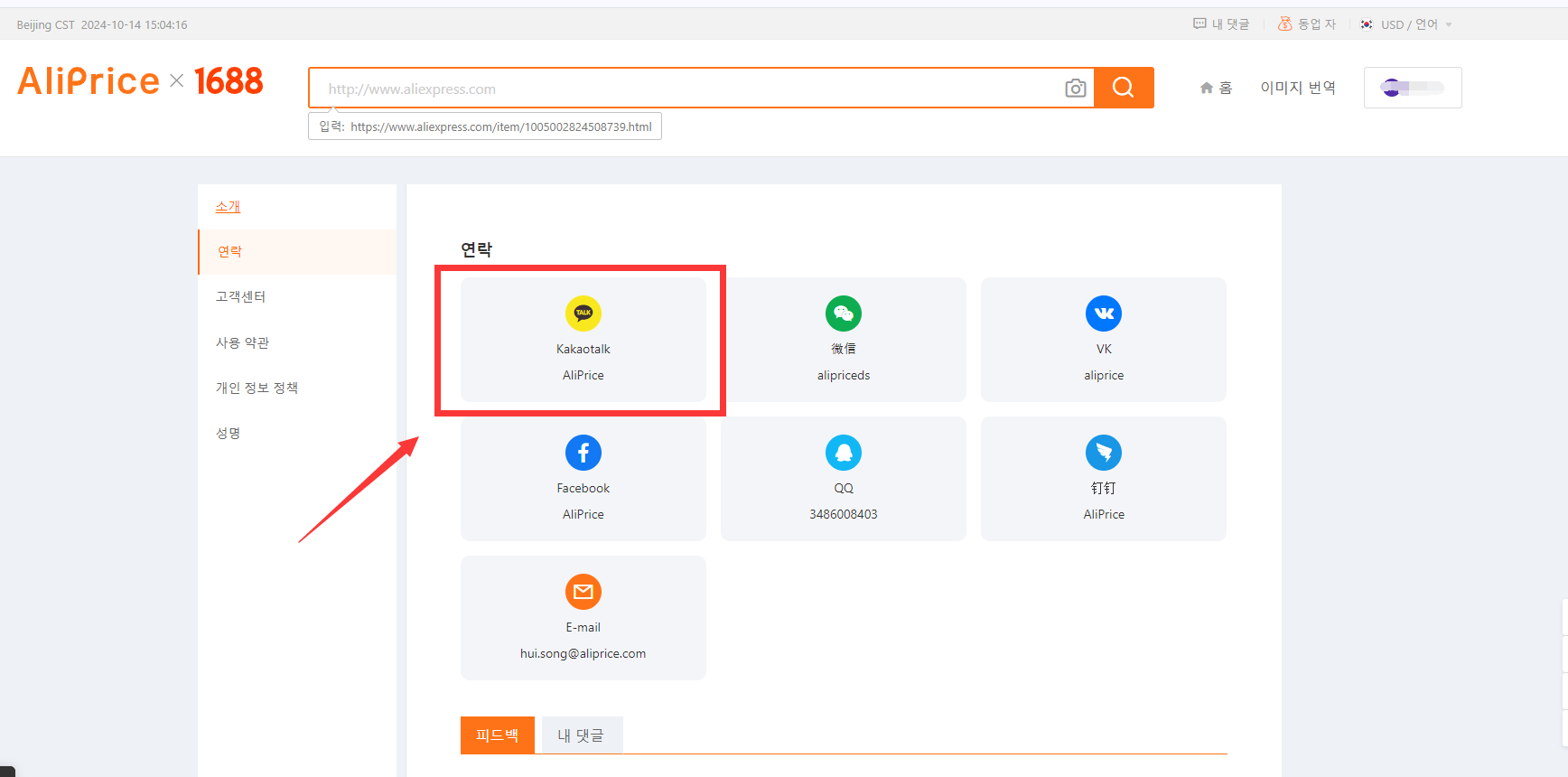The image size is (1568, 777).
Task: Click the VK card's aliprice text
Action: pyautogui.click(x=1104, y=375)
